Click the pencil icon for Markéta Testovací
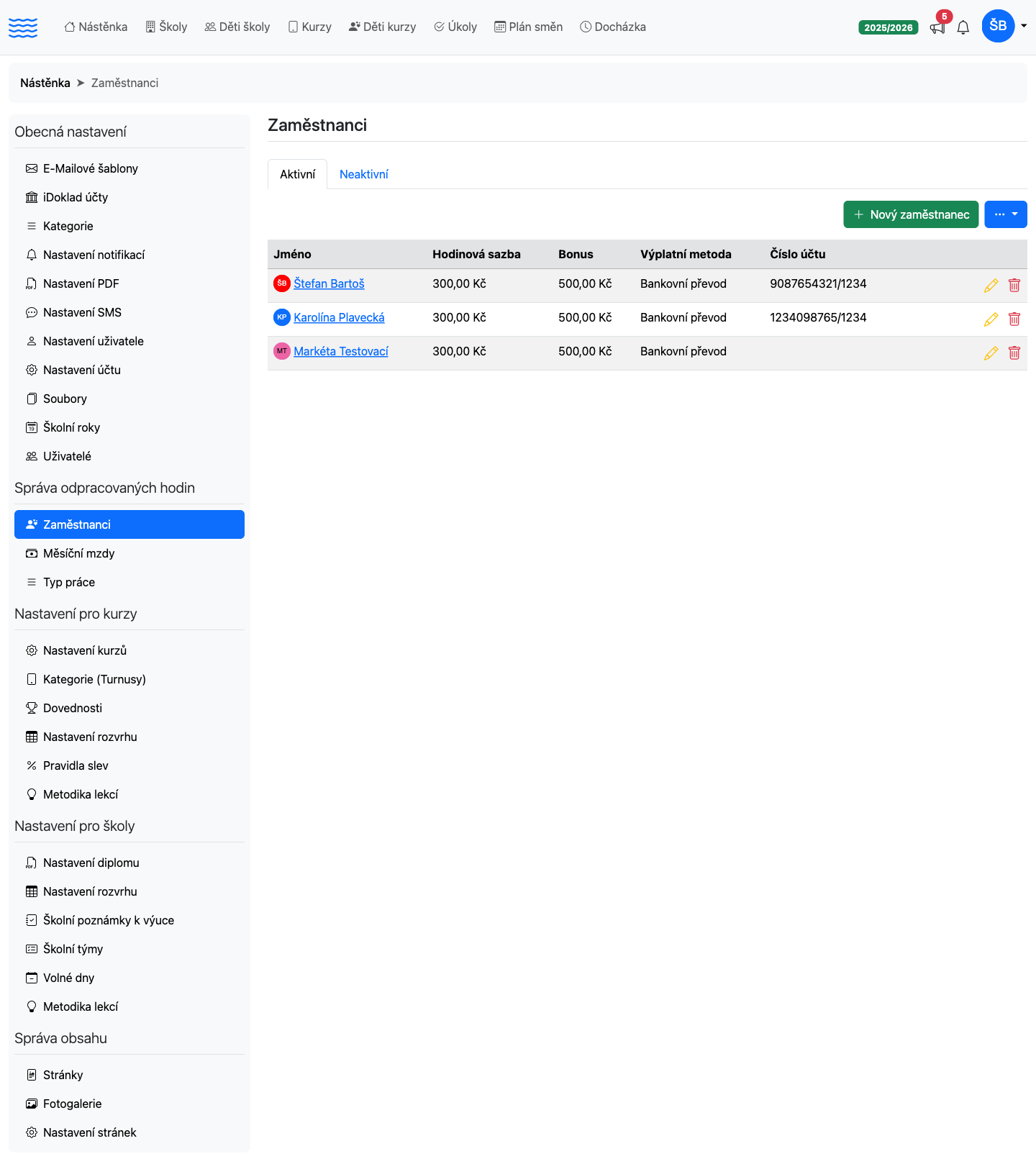 tap(991, 353)
